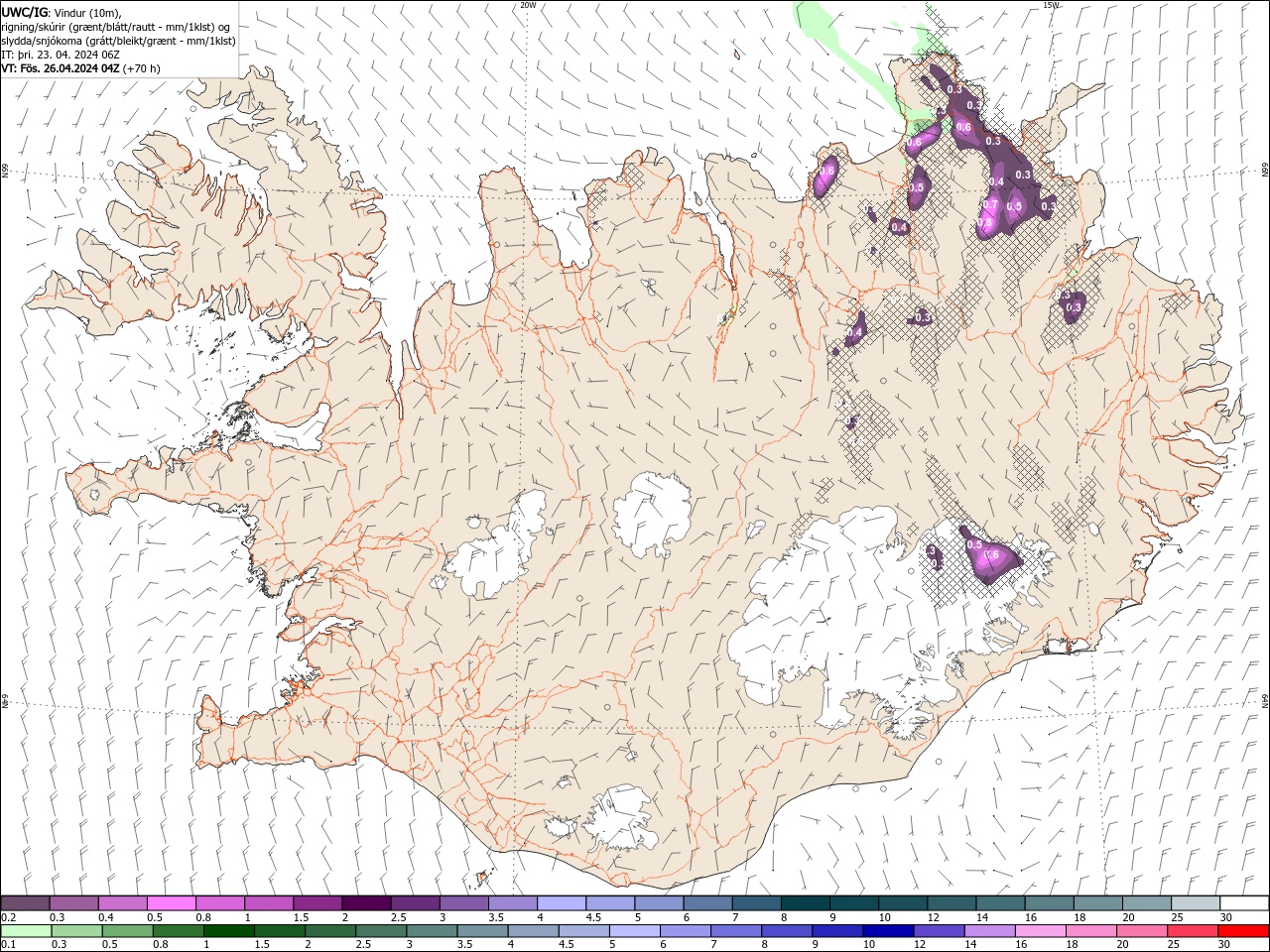Pick the light periwinkle 4 swatch in top legend
Viewport: 1270px width, 952px height.
(561, 902)
